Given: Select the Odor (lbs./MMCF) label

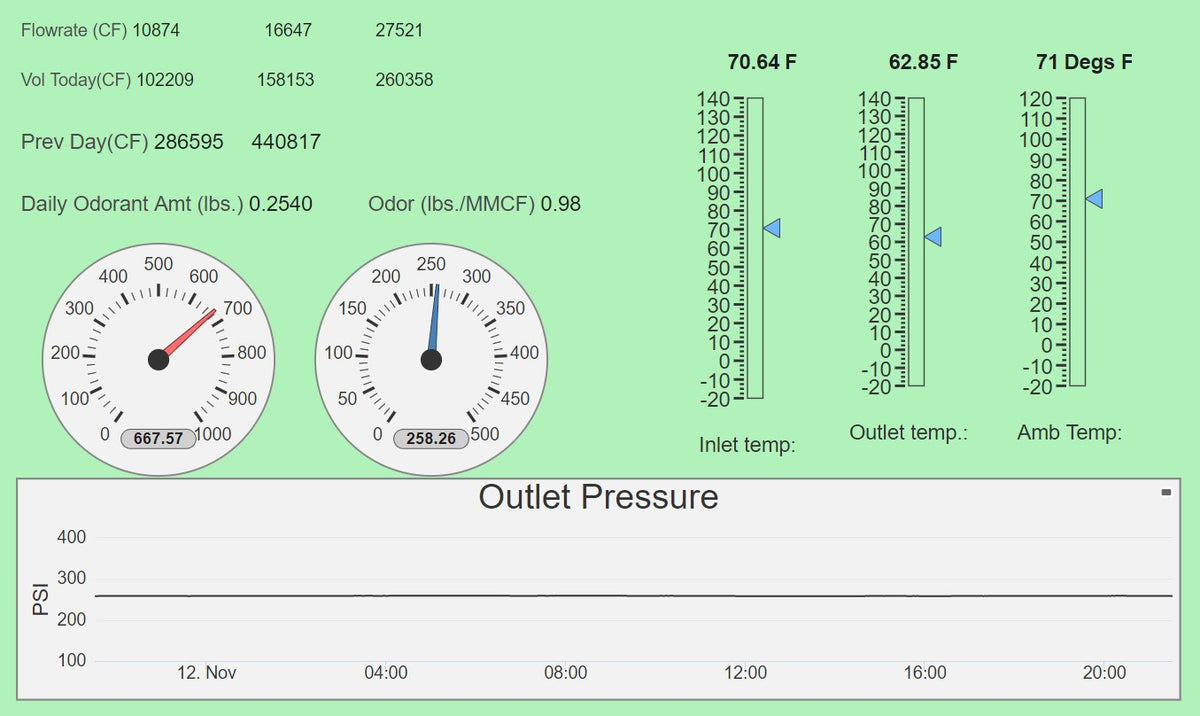Looking at the screenshot, I should (x=452, y=204).
